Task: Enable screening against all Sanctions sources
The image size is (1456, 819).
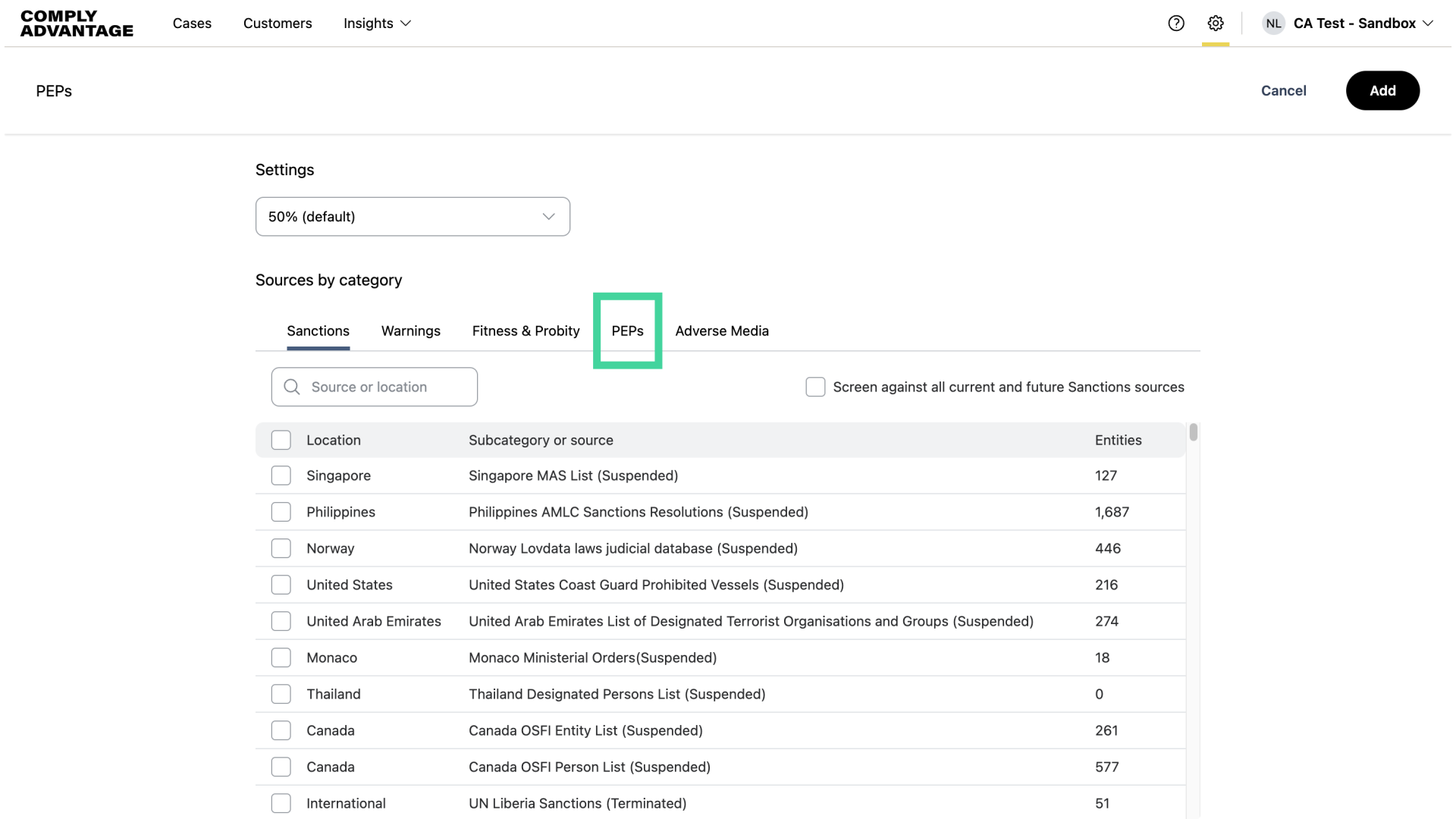Action: (815, 387)
